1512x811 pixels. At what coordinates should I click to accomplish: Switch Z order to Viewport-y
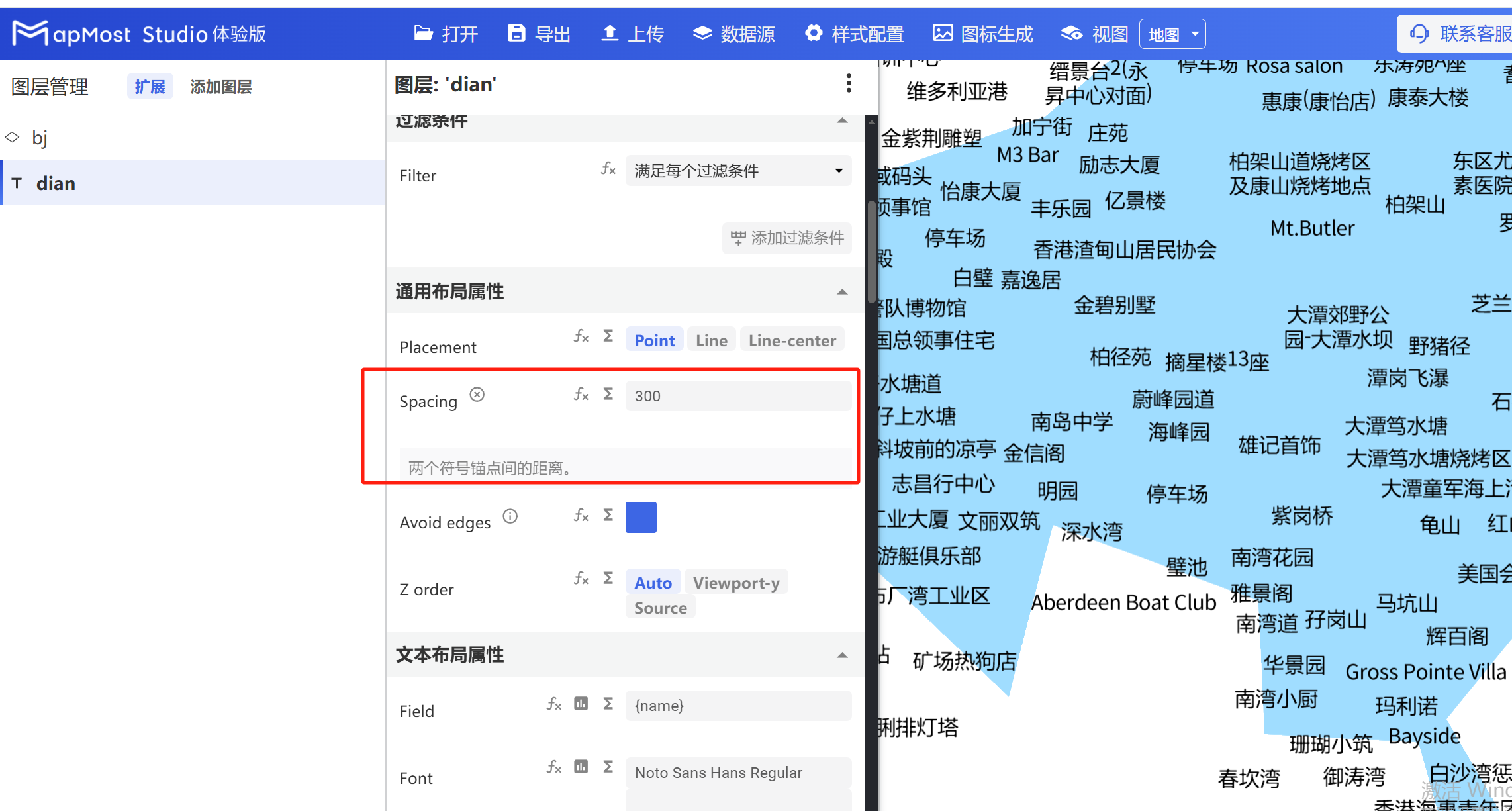[x=736, y=583]
